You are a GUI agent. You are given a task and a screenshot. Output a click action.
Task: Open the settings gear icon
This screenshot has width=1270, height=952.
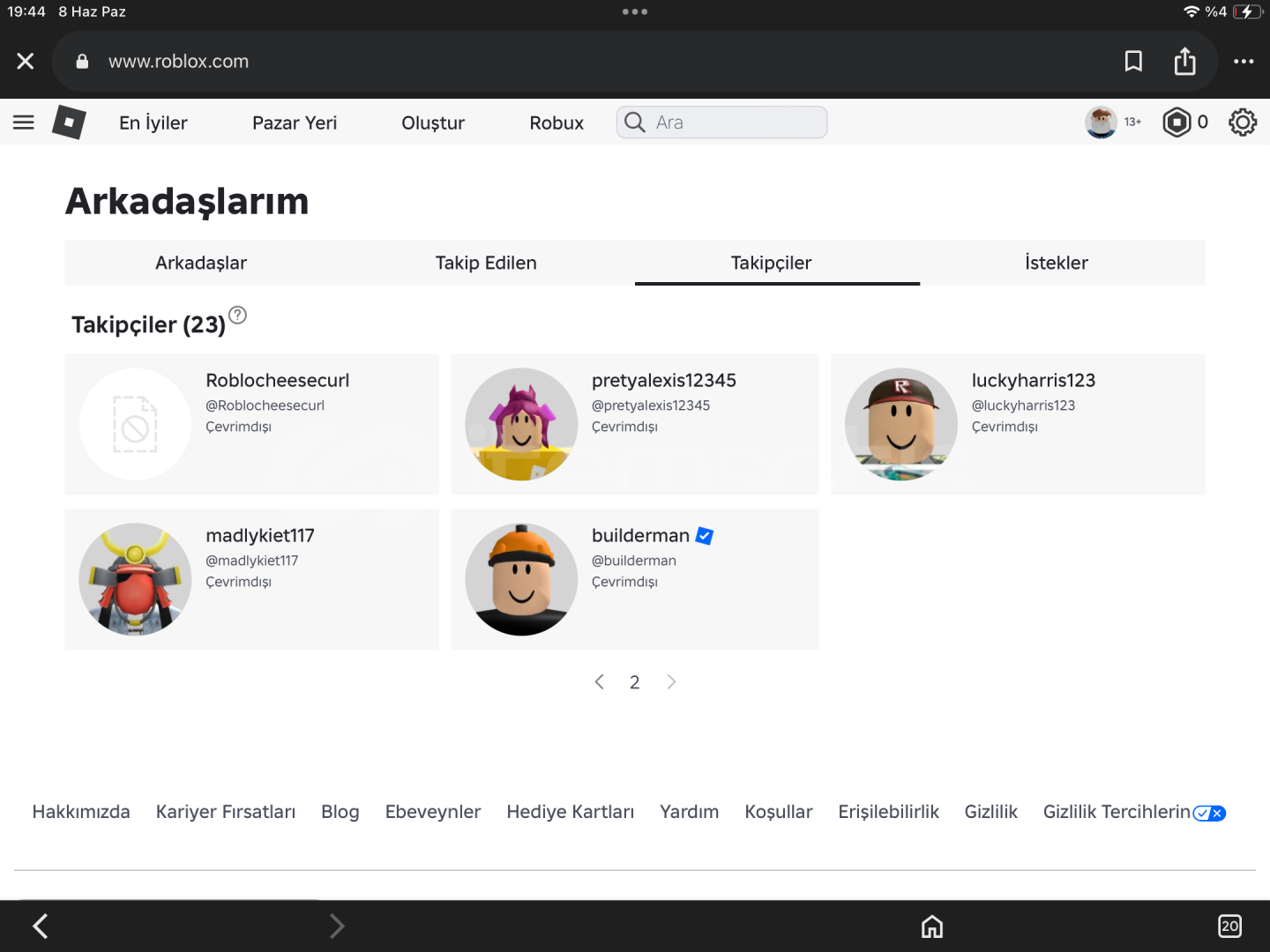pos(1243,123)
